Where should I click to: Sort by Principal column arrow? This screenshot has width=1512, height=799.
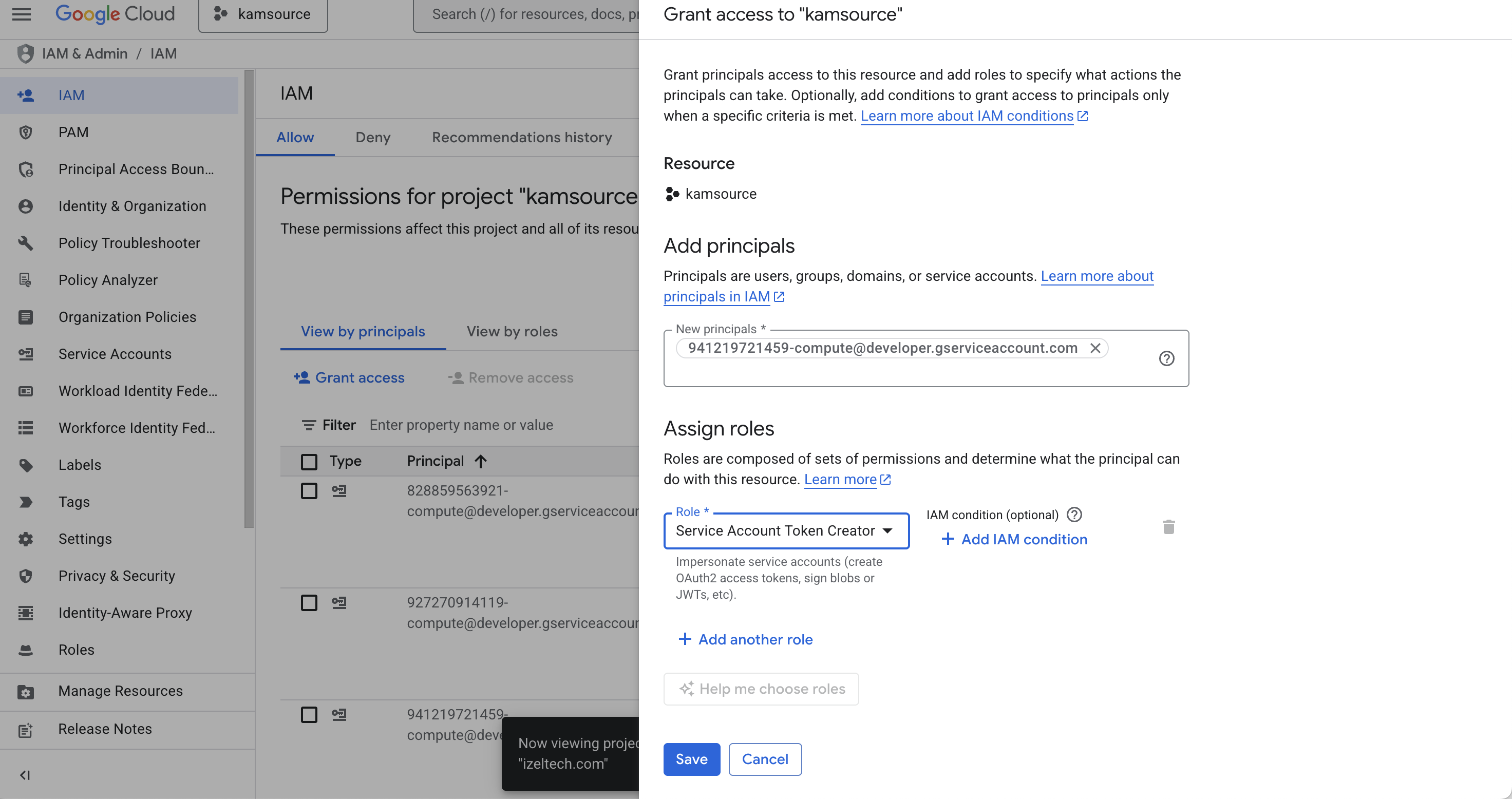481,461
